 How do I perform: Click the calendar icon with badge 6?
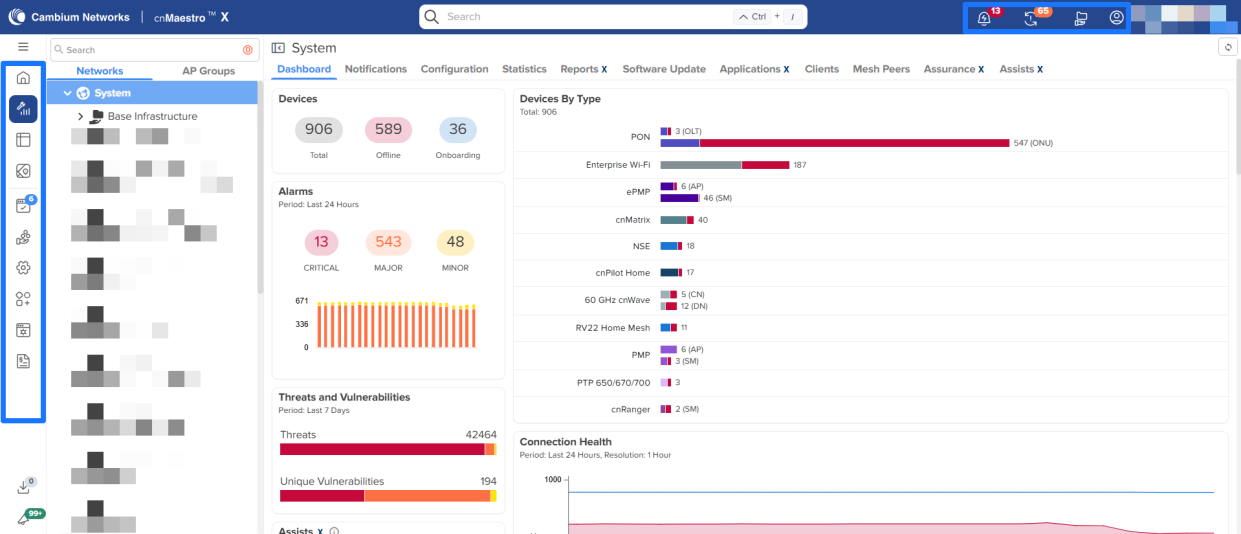(23, 206)
